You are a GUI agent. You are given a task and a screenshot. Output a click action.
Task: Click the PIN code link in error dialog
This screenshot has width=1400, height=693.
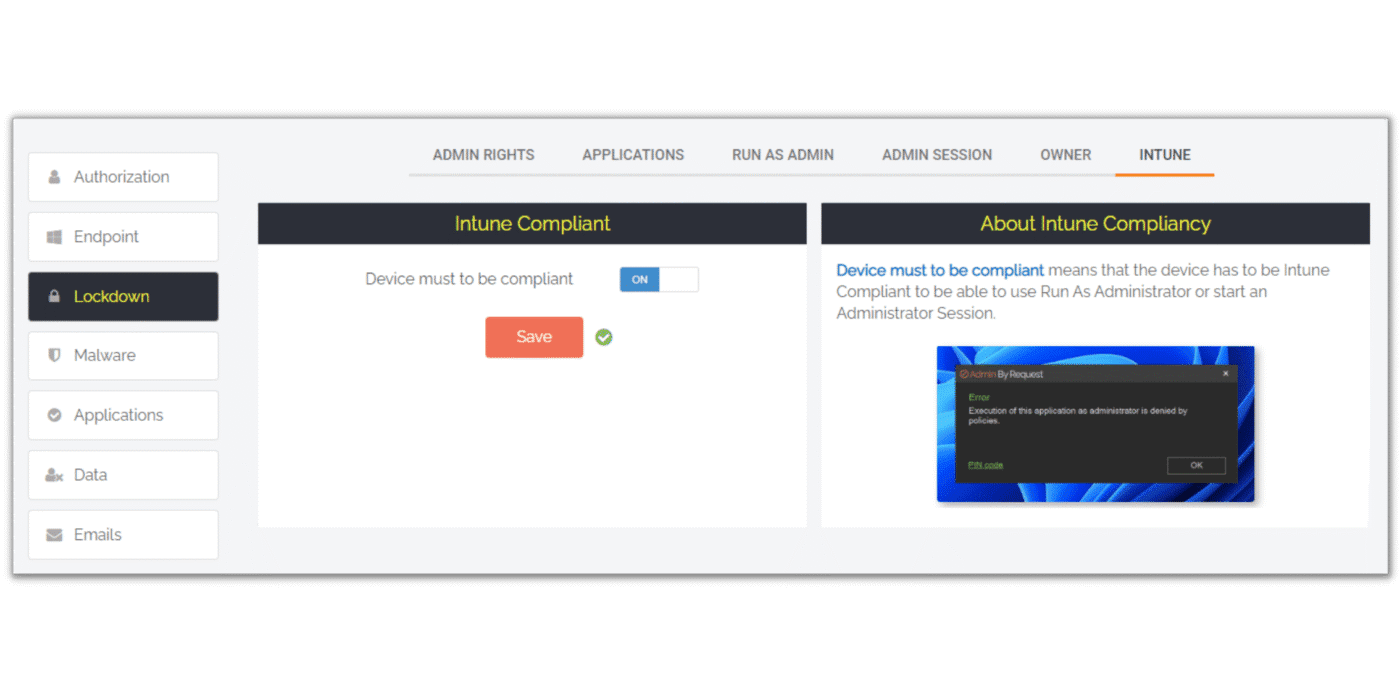[985, 465]
